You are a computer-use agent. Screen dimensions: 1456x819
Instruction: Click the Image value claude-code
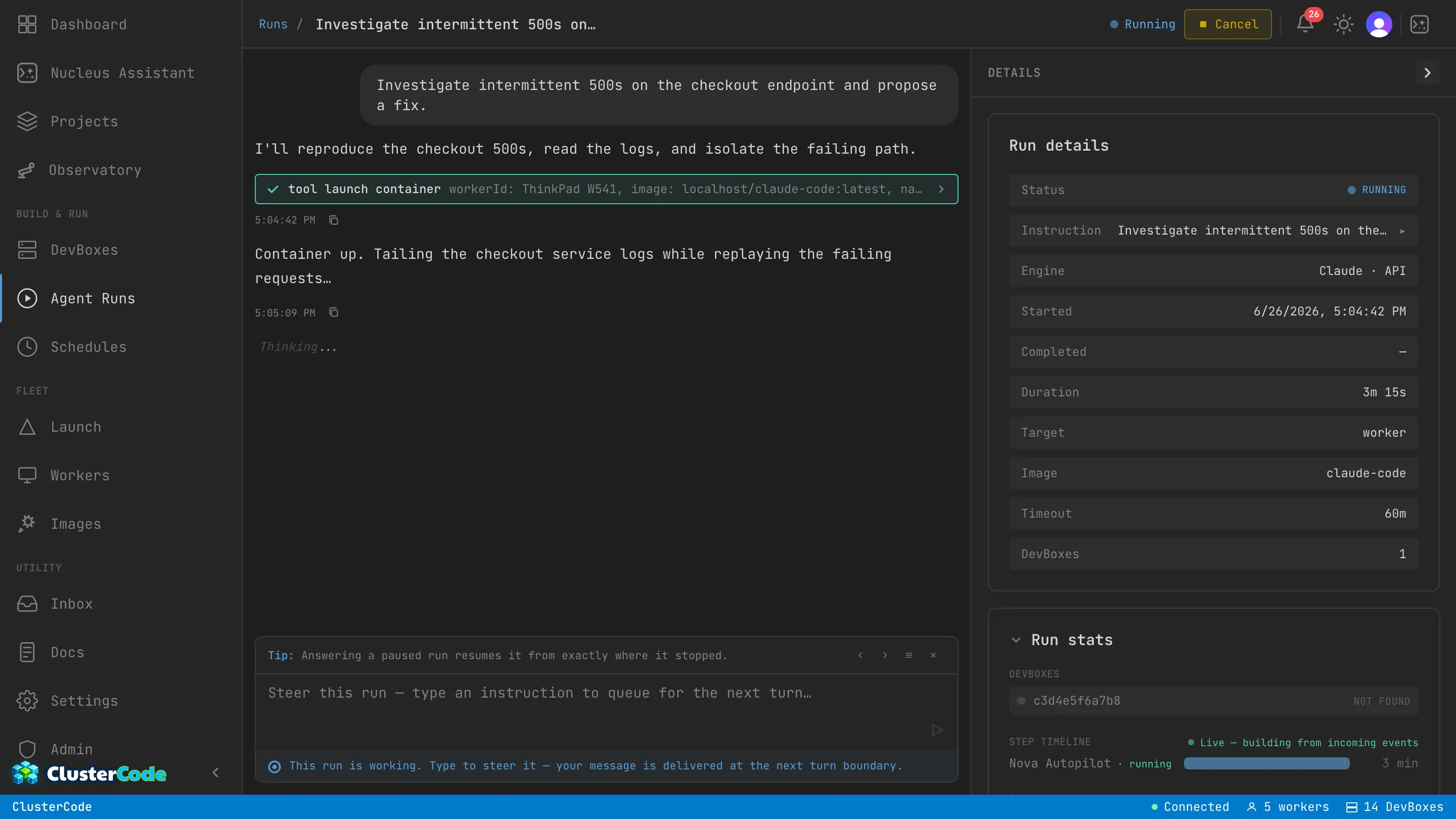click(1366, 473)
